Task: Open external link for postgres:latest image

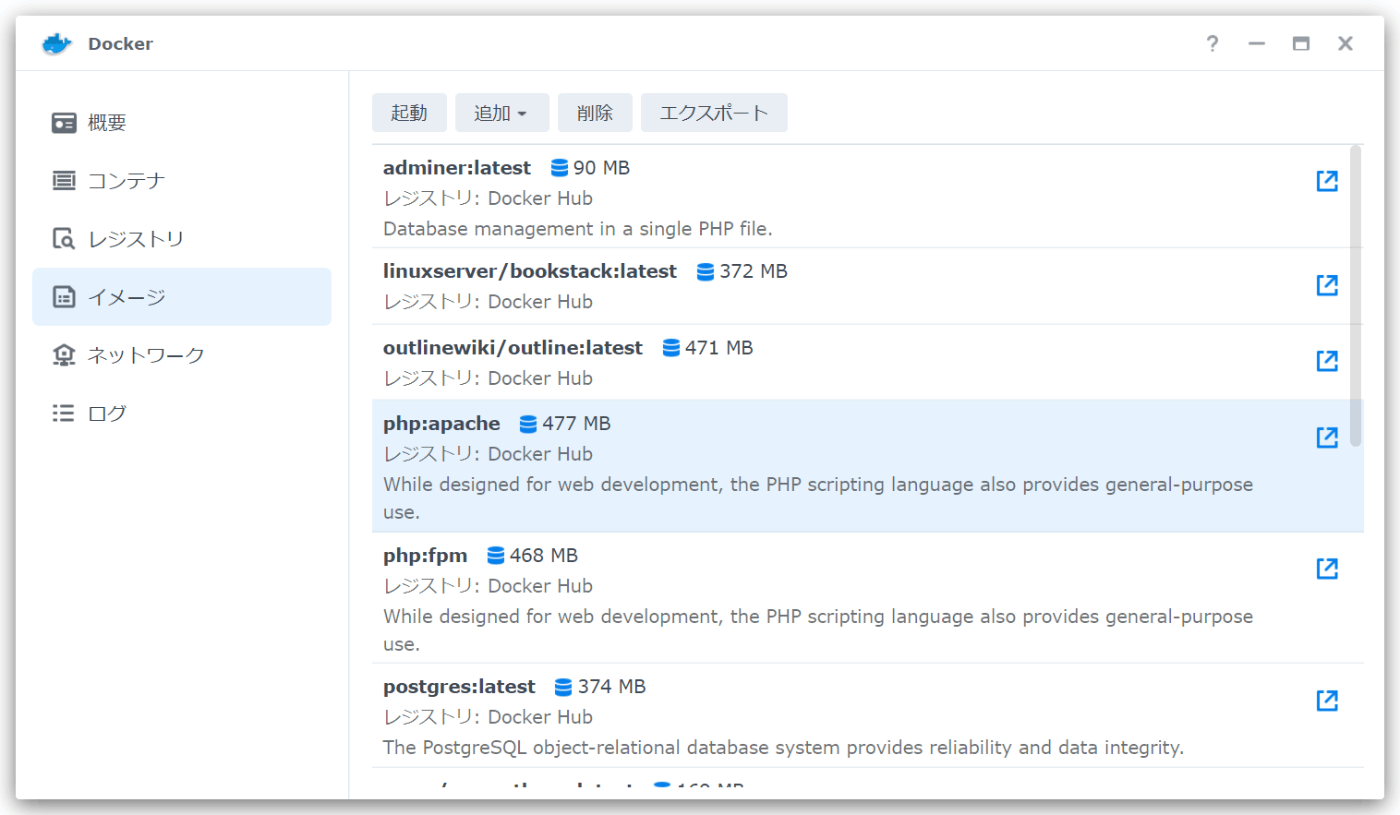Action: pyautogui.click(x=1327, y=700)
